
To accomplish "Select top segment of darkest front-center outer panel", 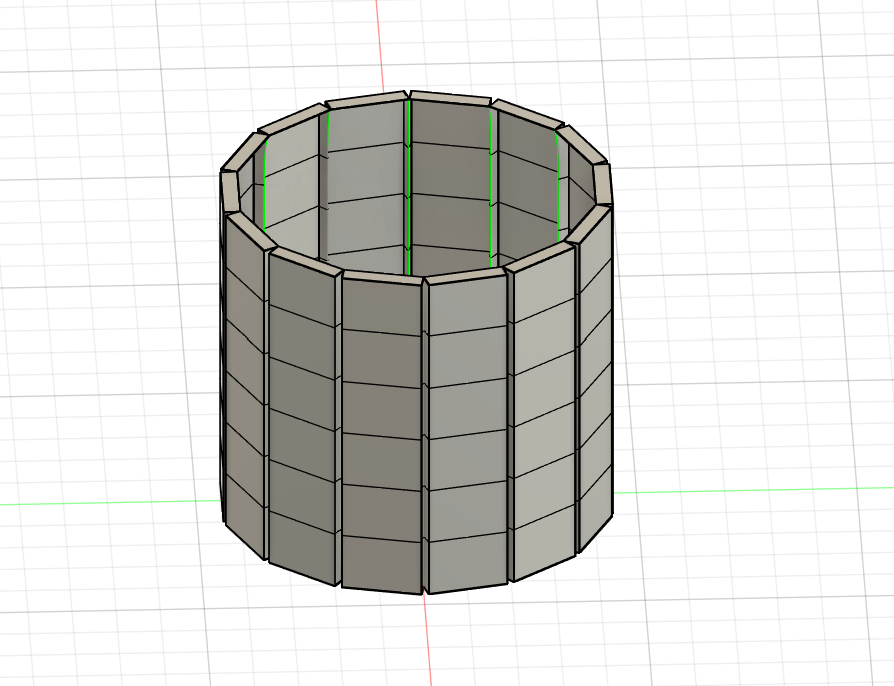I will 382,305.
